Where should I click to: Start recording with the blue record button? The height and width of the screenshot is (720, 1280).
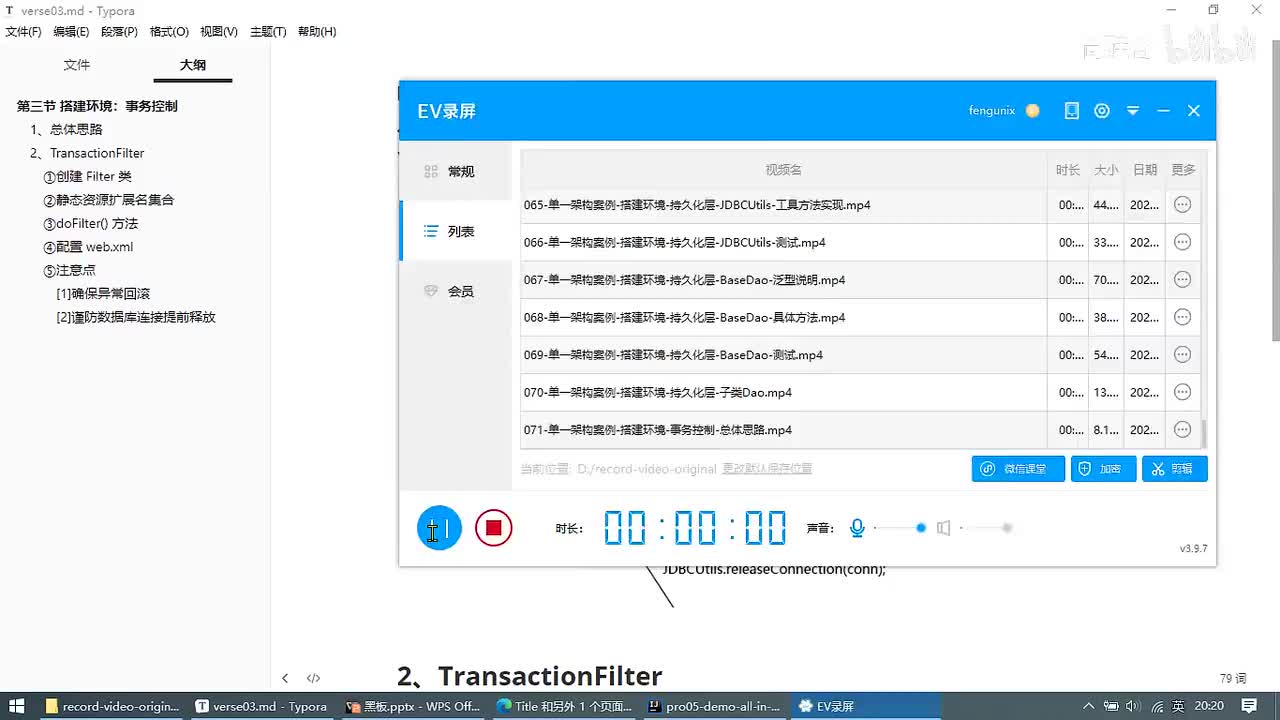coord(439,527)
